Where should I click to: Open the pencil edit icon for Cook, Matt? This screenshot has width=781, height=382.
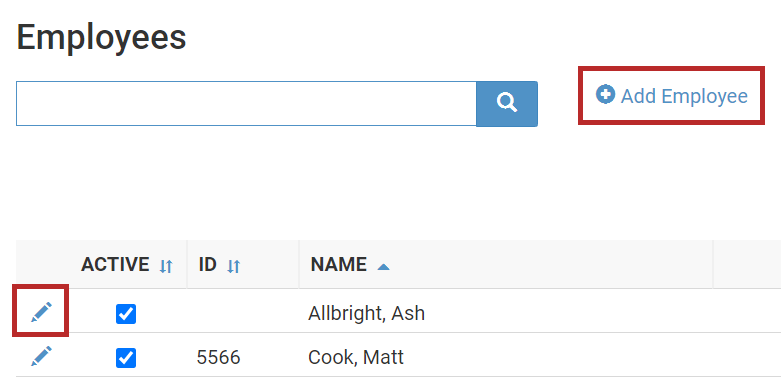(x=41, y=356)
